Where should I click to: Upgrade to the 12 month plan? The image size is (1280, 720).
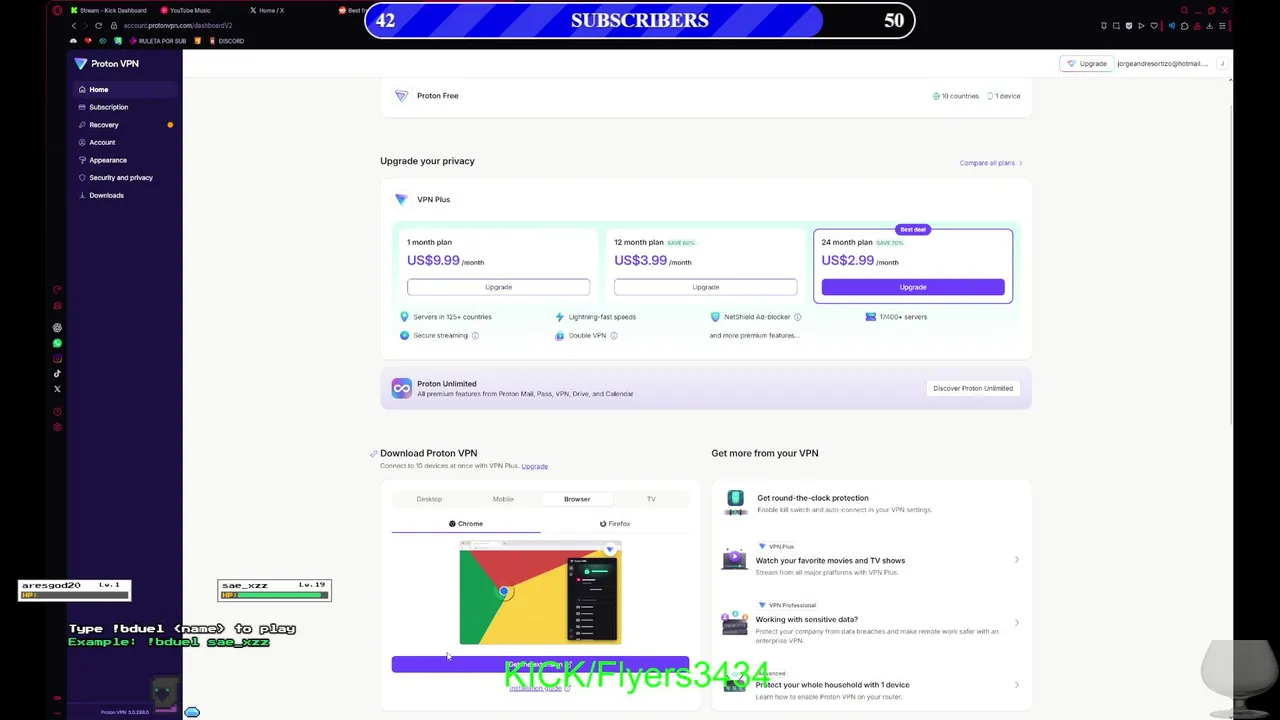pos(705,287)
